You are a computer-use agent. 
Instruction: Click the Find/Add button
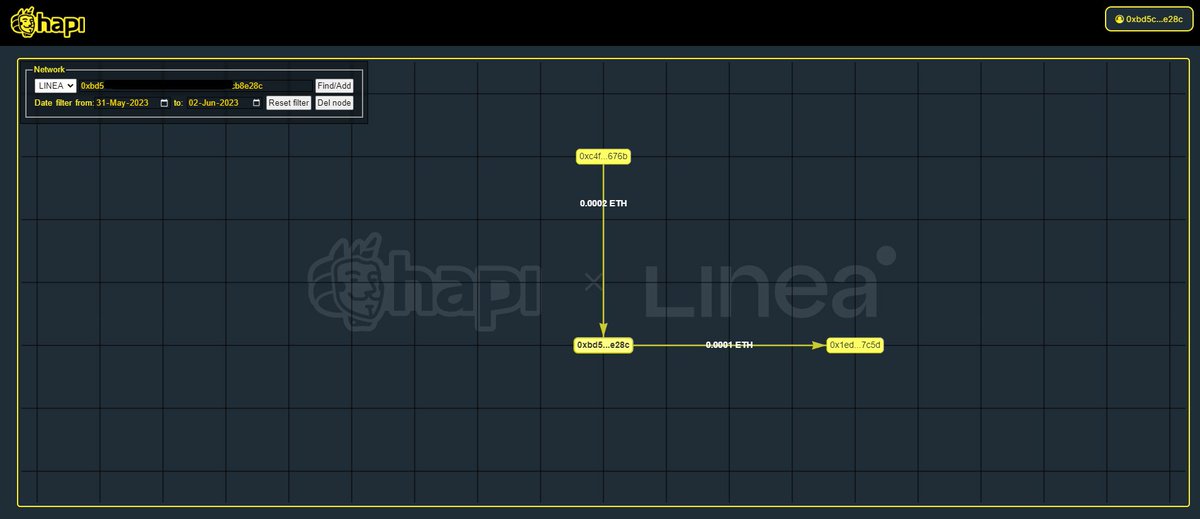[x=334, y=86]
